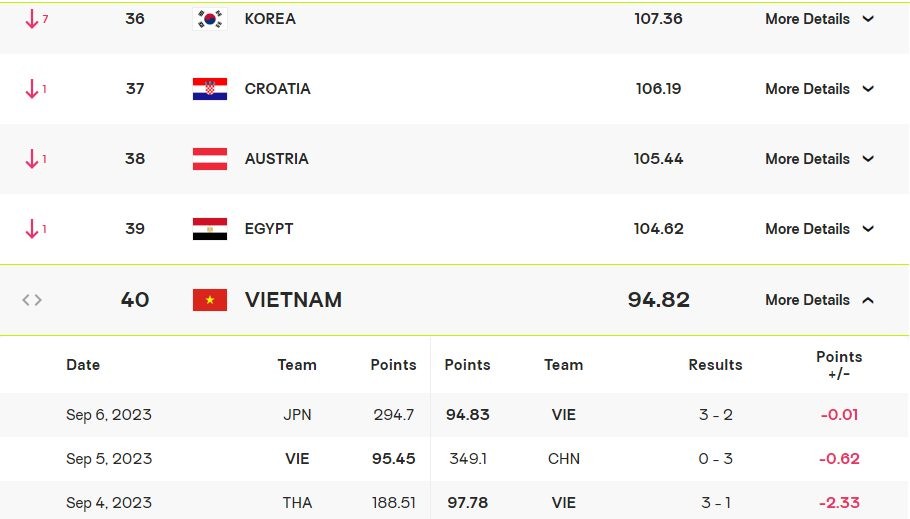This screenshot has width=910, height=519.
Task: Click Korea's down-arrow rank change icon
Action: click(32, 19)
